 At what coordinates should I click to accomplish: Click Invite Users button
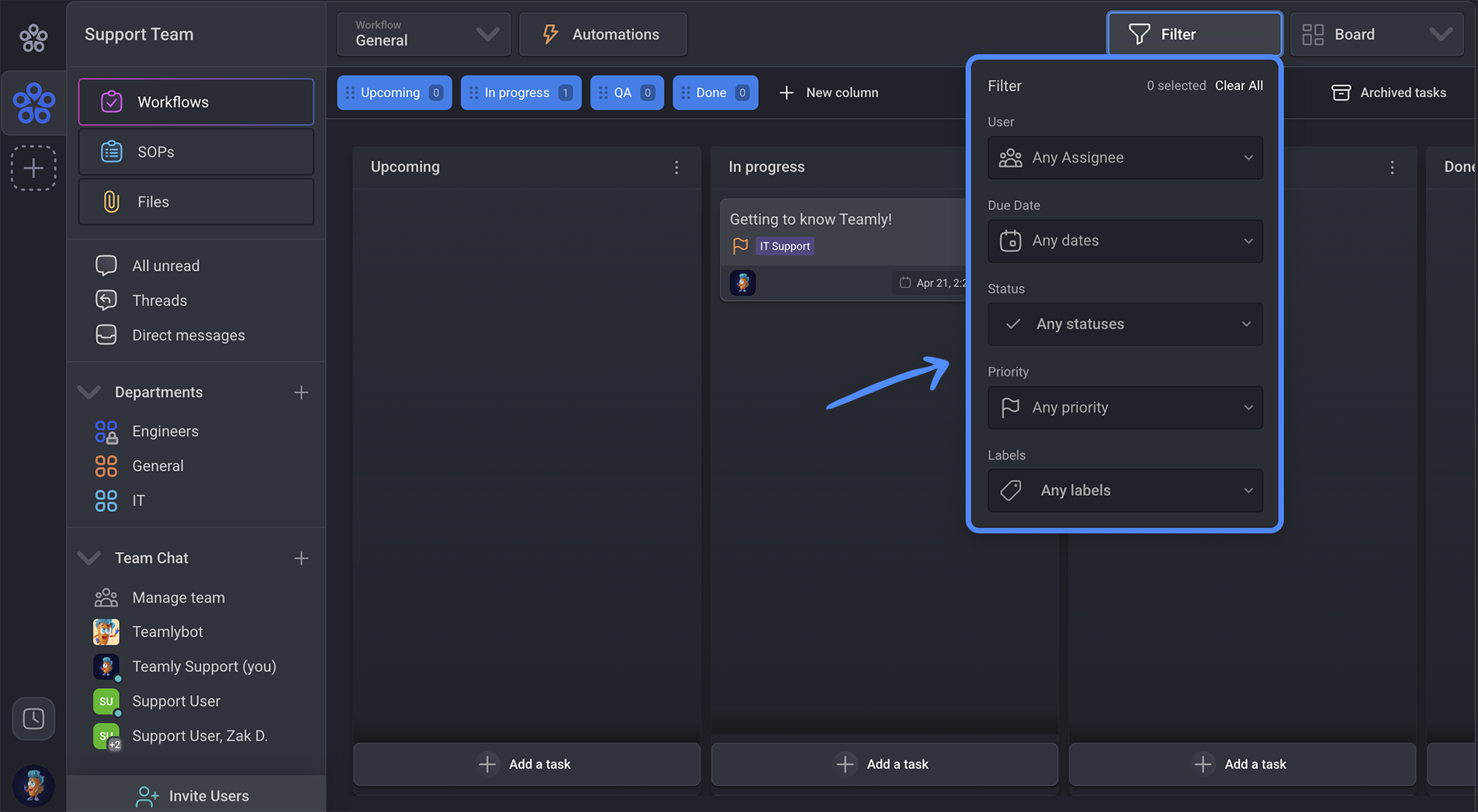[x=196, y=795]
